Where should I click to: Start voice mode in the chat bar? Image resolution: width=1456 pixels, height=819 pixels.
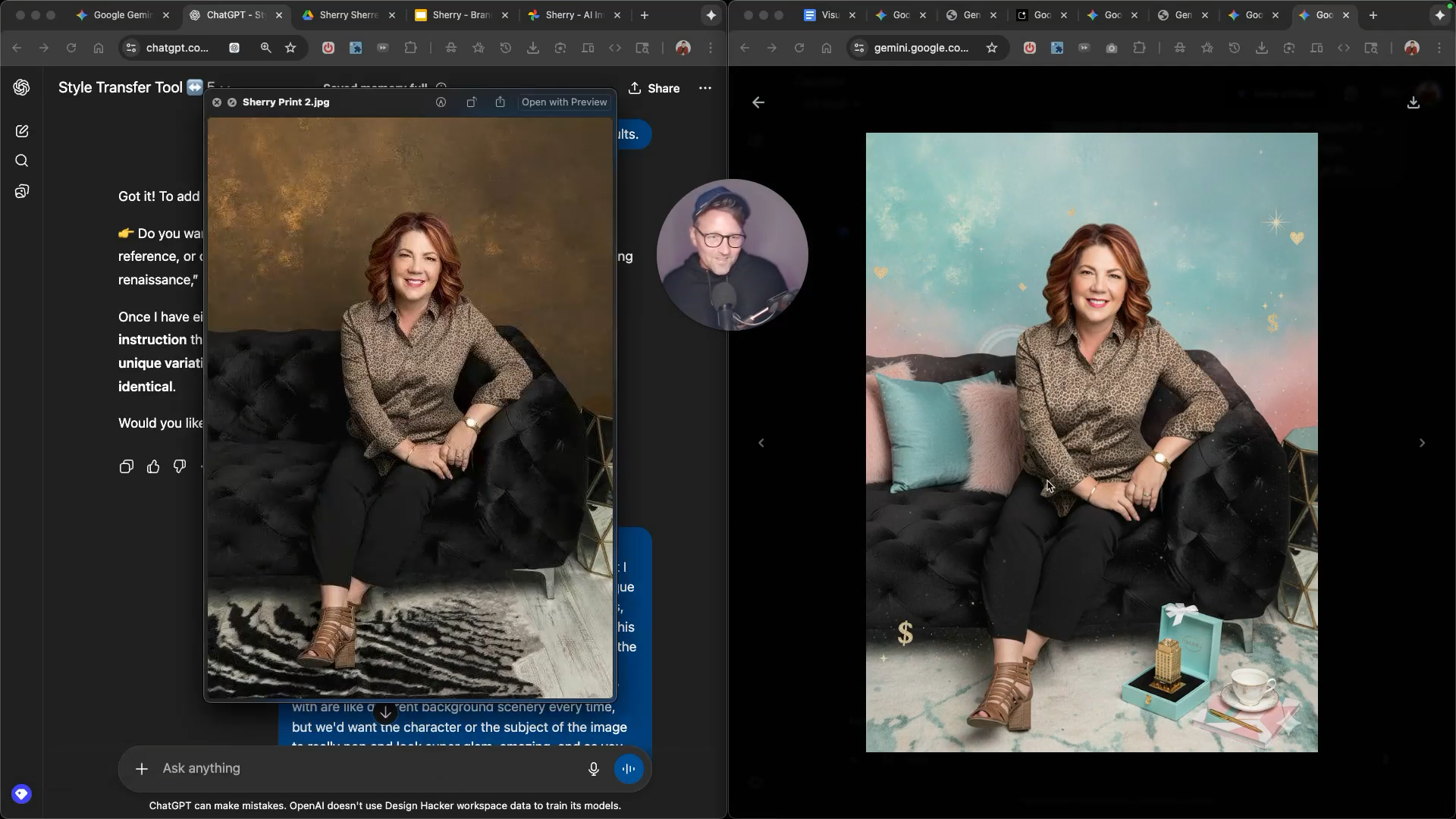[628, 769]
